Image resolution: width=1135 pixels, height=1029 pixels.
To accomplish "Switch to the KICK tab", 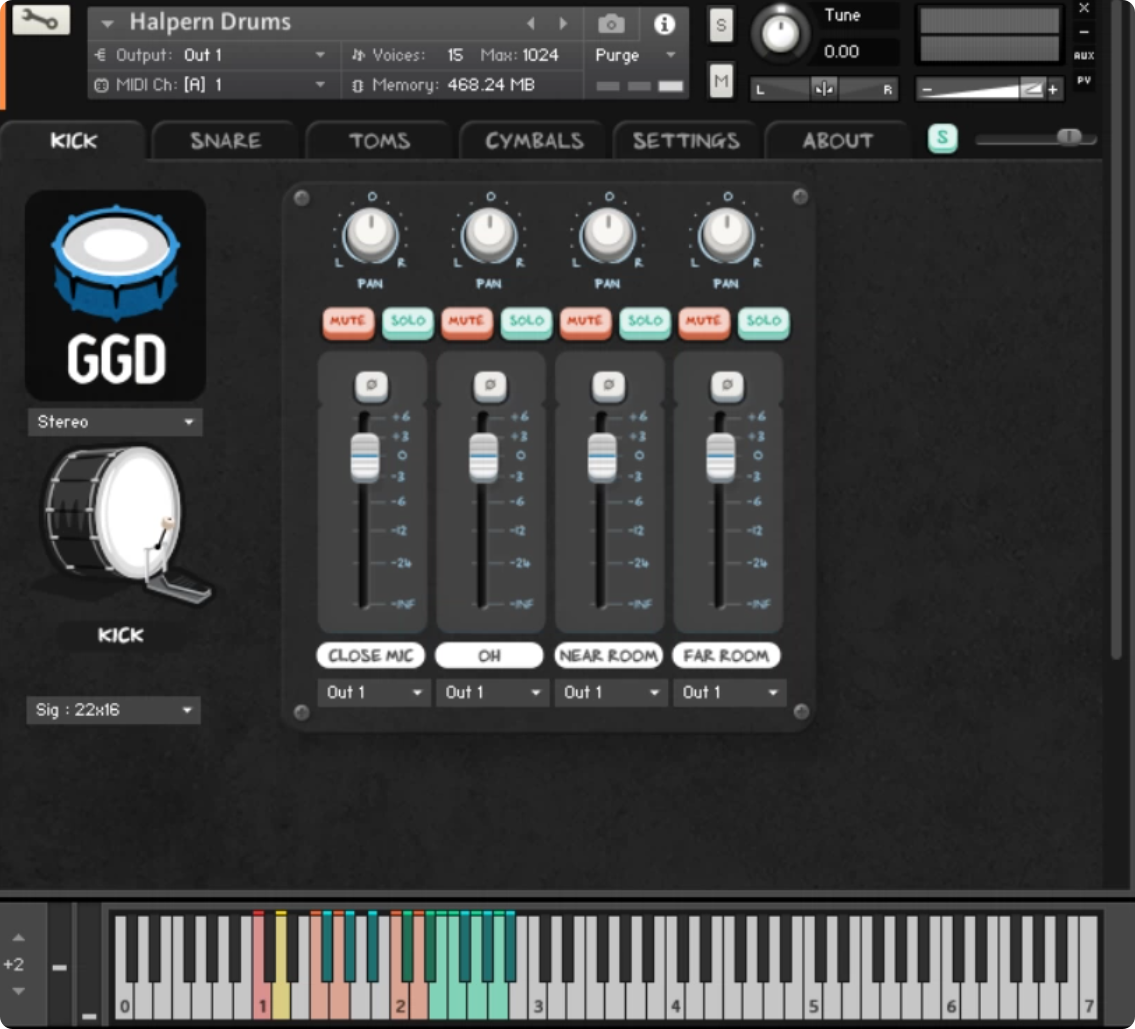I will [74, 140].
